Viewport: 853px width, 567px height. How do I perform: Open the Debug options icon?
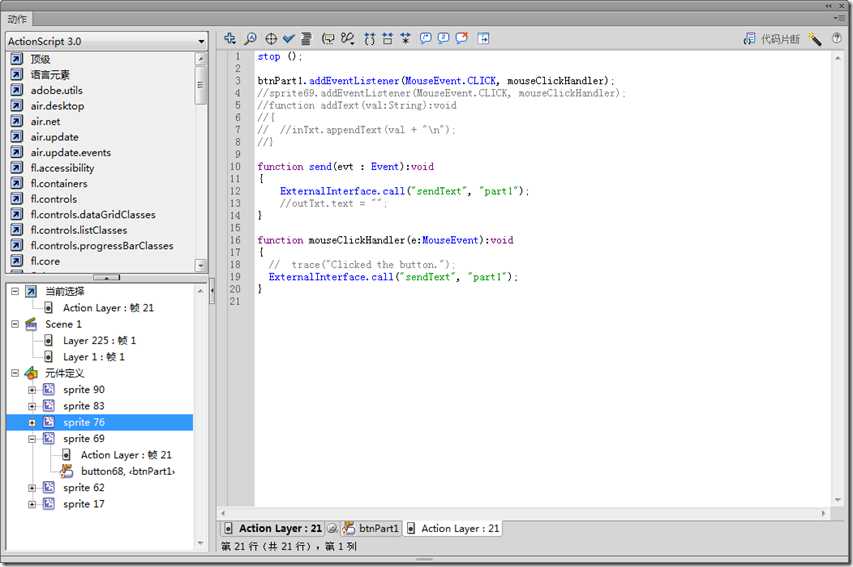(x=348, y=39)
